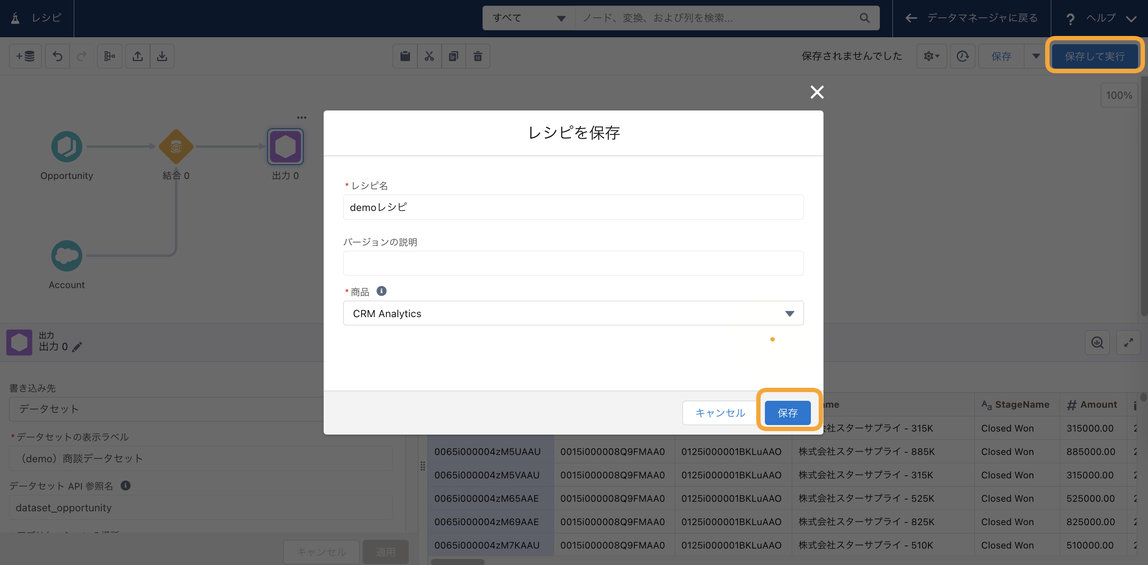Select the 結合 0 join node

click(x=176, y=146)
